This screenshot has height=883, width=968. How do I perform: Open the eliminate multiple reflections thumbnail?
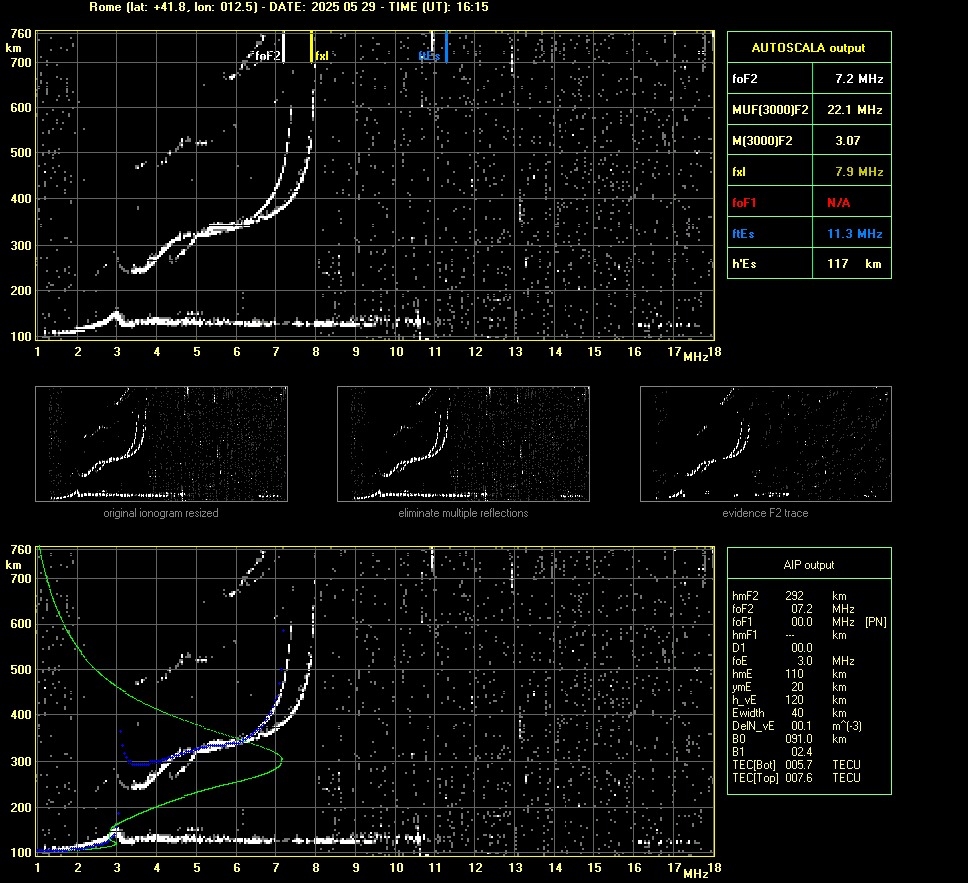click(x=463, y=443)
